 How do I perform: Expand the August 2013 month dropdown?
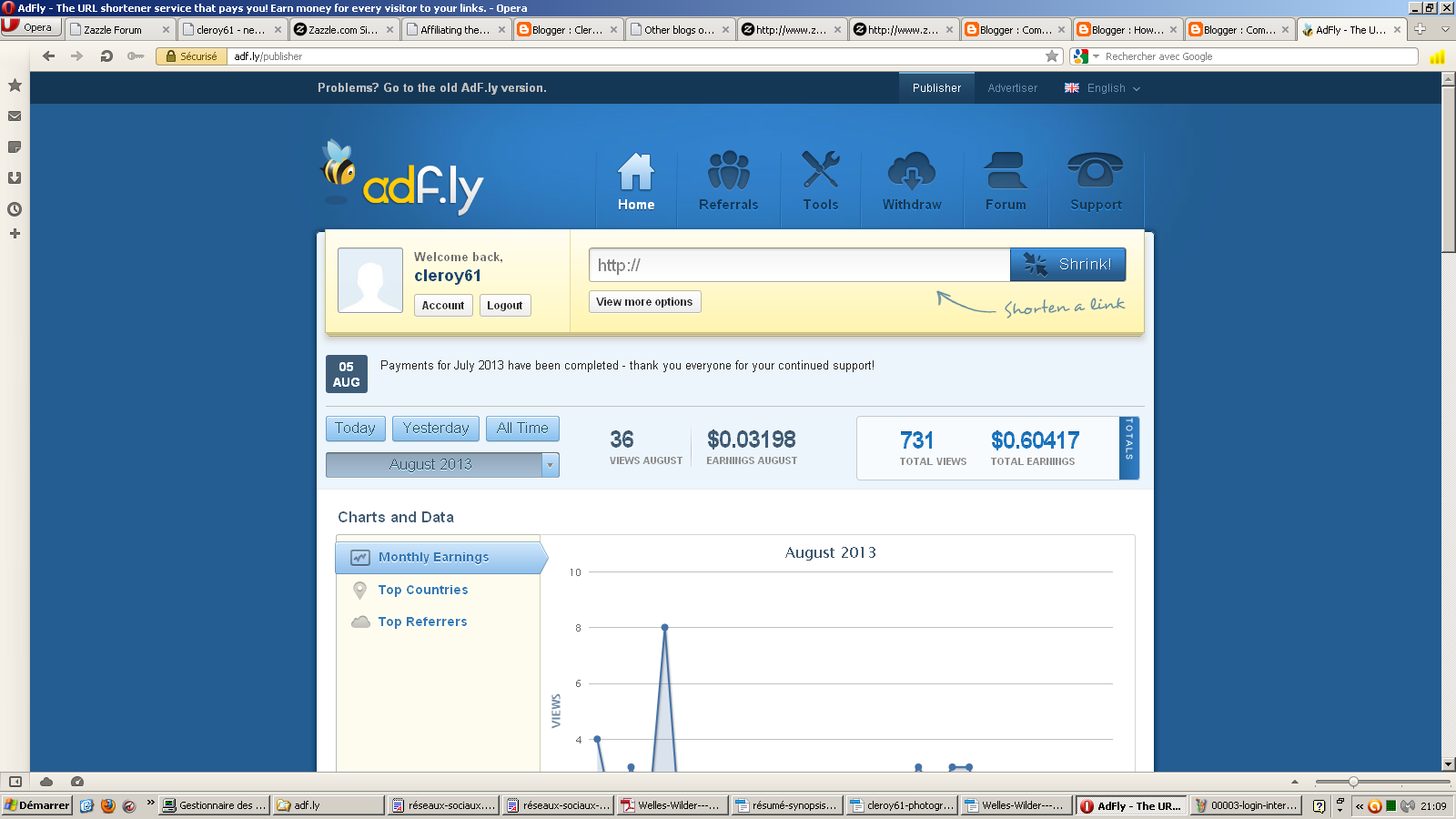[550, 465]
